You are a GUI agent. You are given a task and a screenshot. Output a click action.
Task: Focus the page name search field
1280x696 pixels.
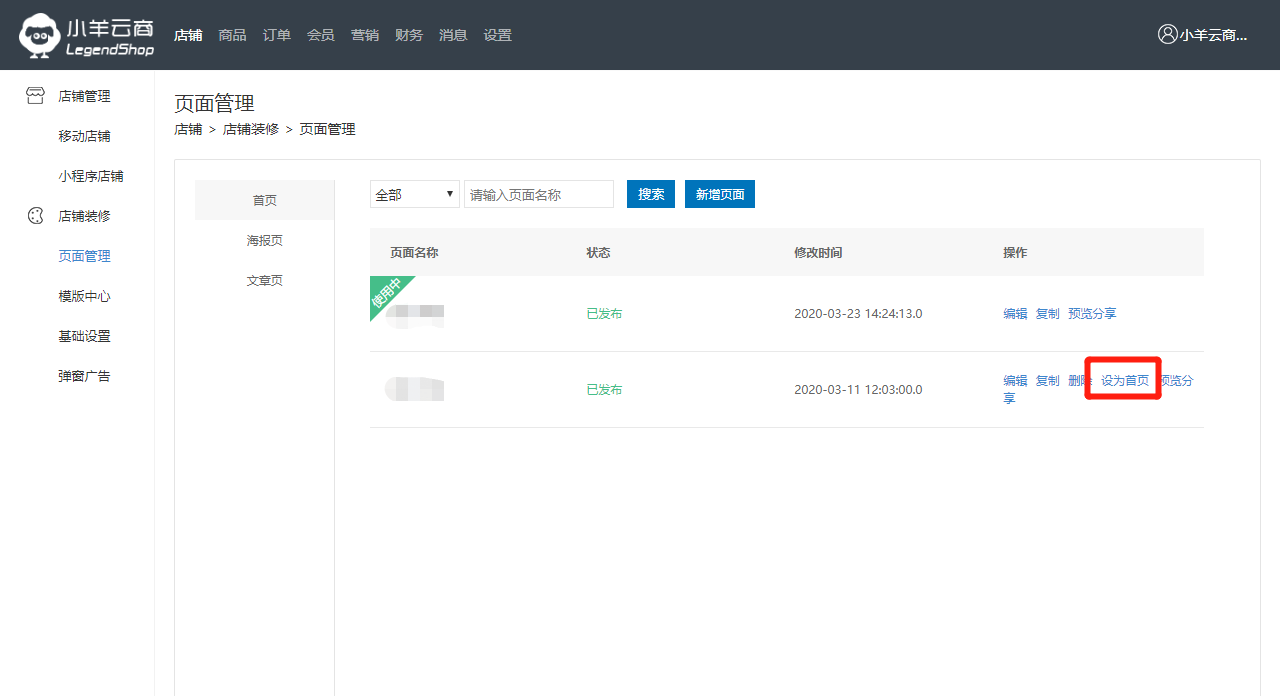click(x=539, y=194)
